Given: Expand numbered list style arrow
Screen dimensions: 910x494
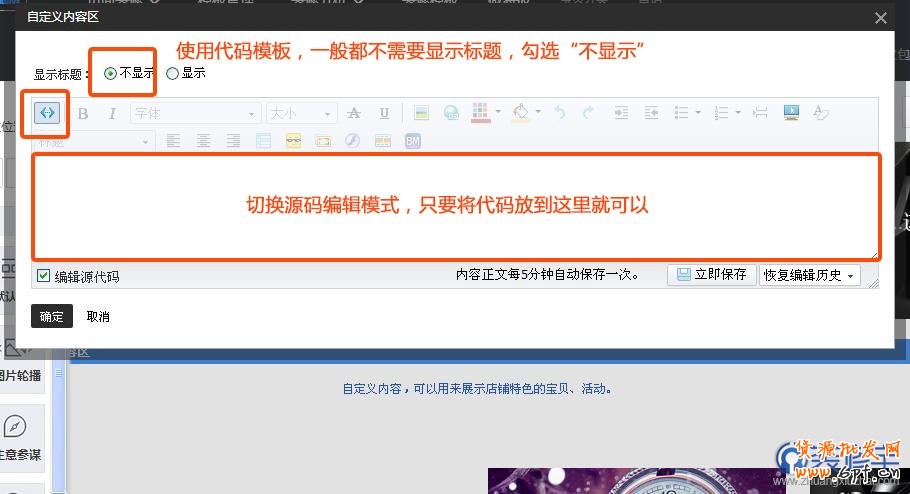Looking at the screenshot, I should (x=738, y=112).
